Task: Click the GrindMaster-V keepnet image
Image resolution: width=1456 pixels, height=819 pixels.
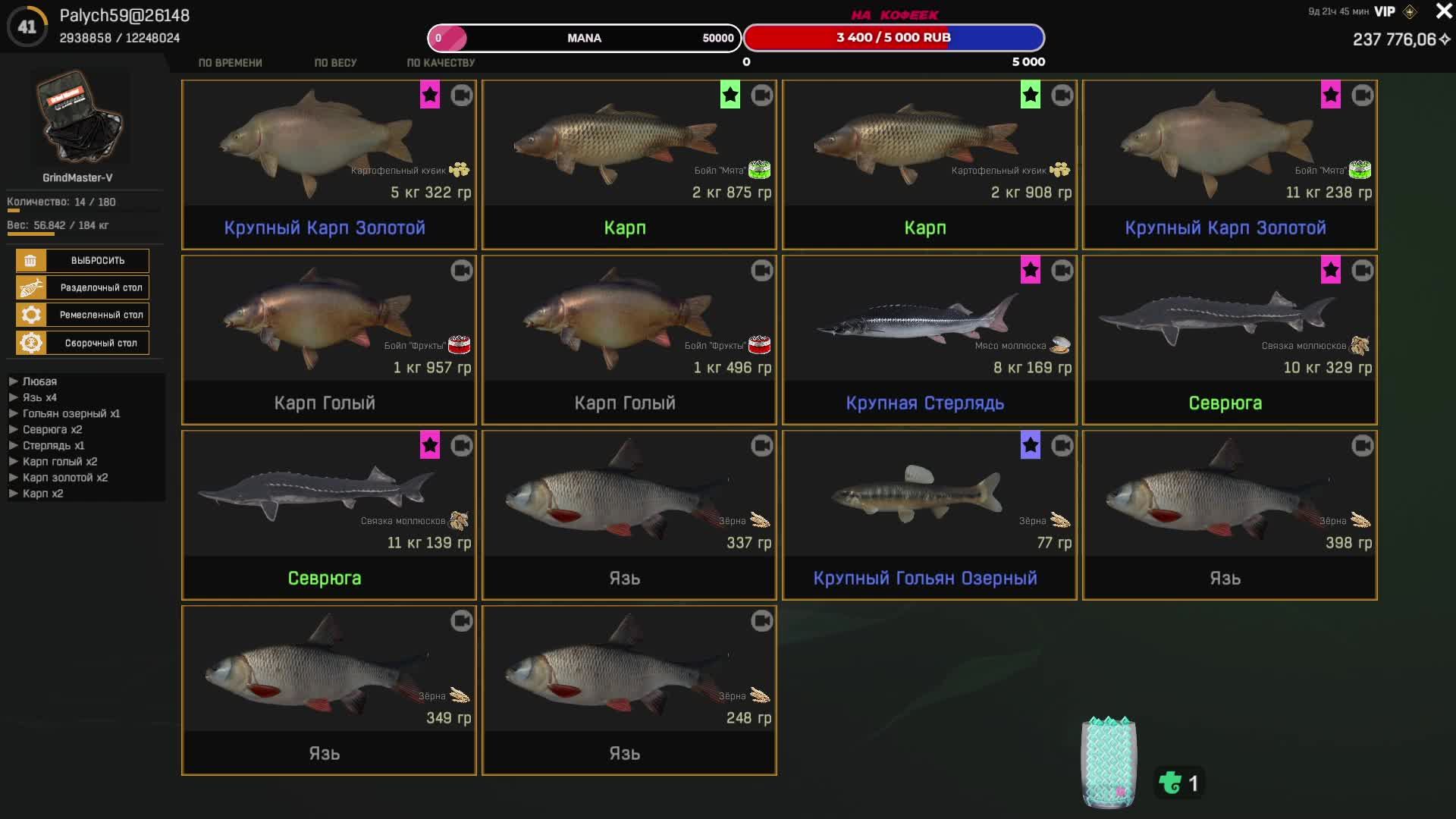Action: point(80,118)
